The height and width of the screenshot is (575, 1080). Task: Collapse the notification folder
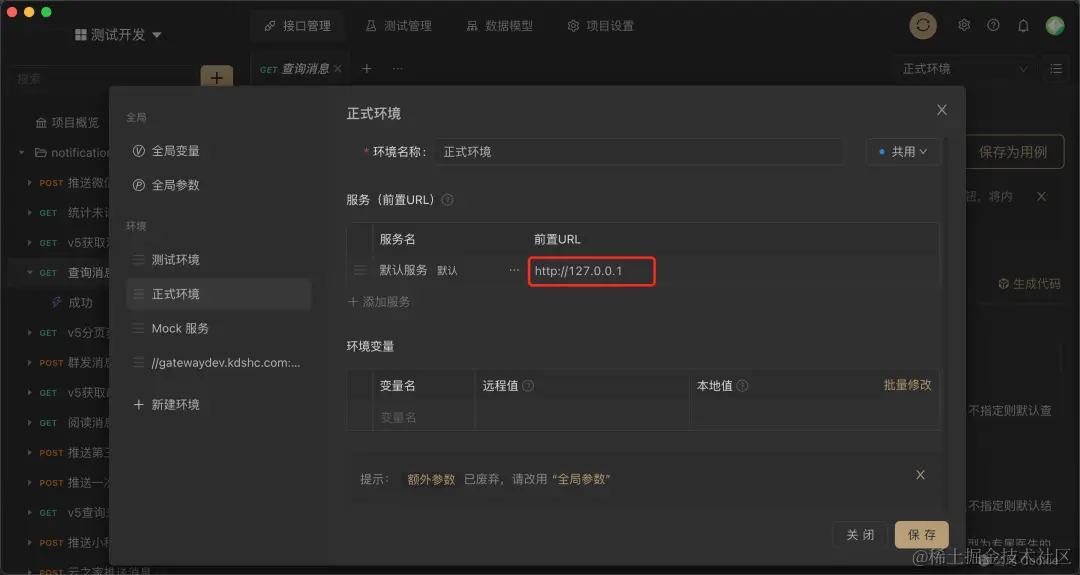[x=21, y=153]
